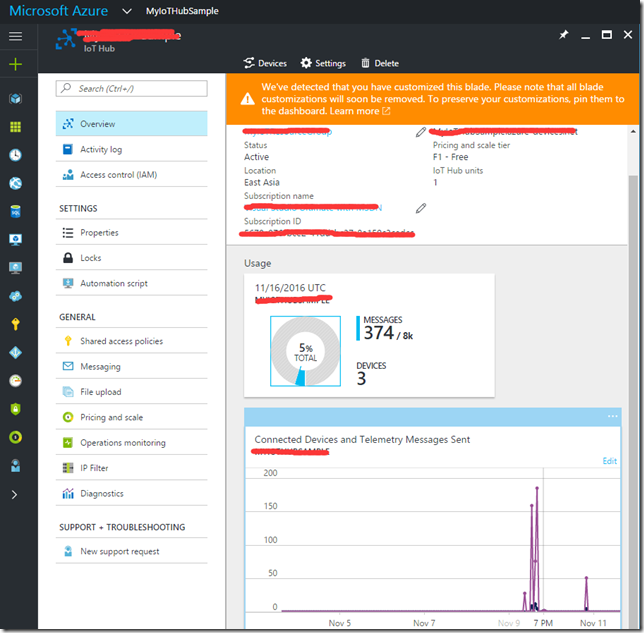Open All resources green grid icon
This screenshot has height=633, width=644.
click(x=16, y=127)
